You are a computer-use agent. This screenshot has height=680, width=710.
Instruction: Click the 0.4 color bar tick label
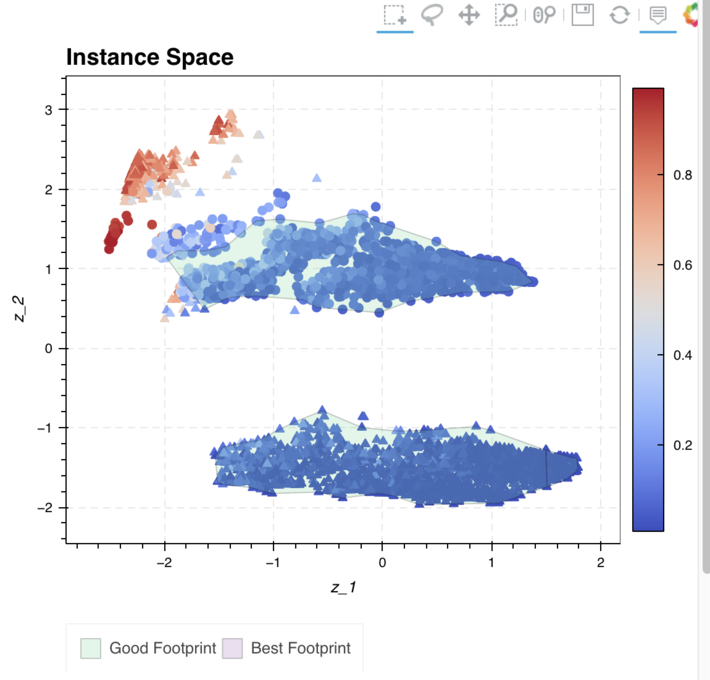click(x=682, y=355)
